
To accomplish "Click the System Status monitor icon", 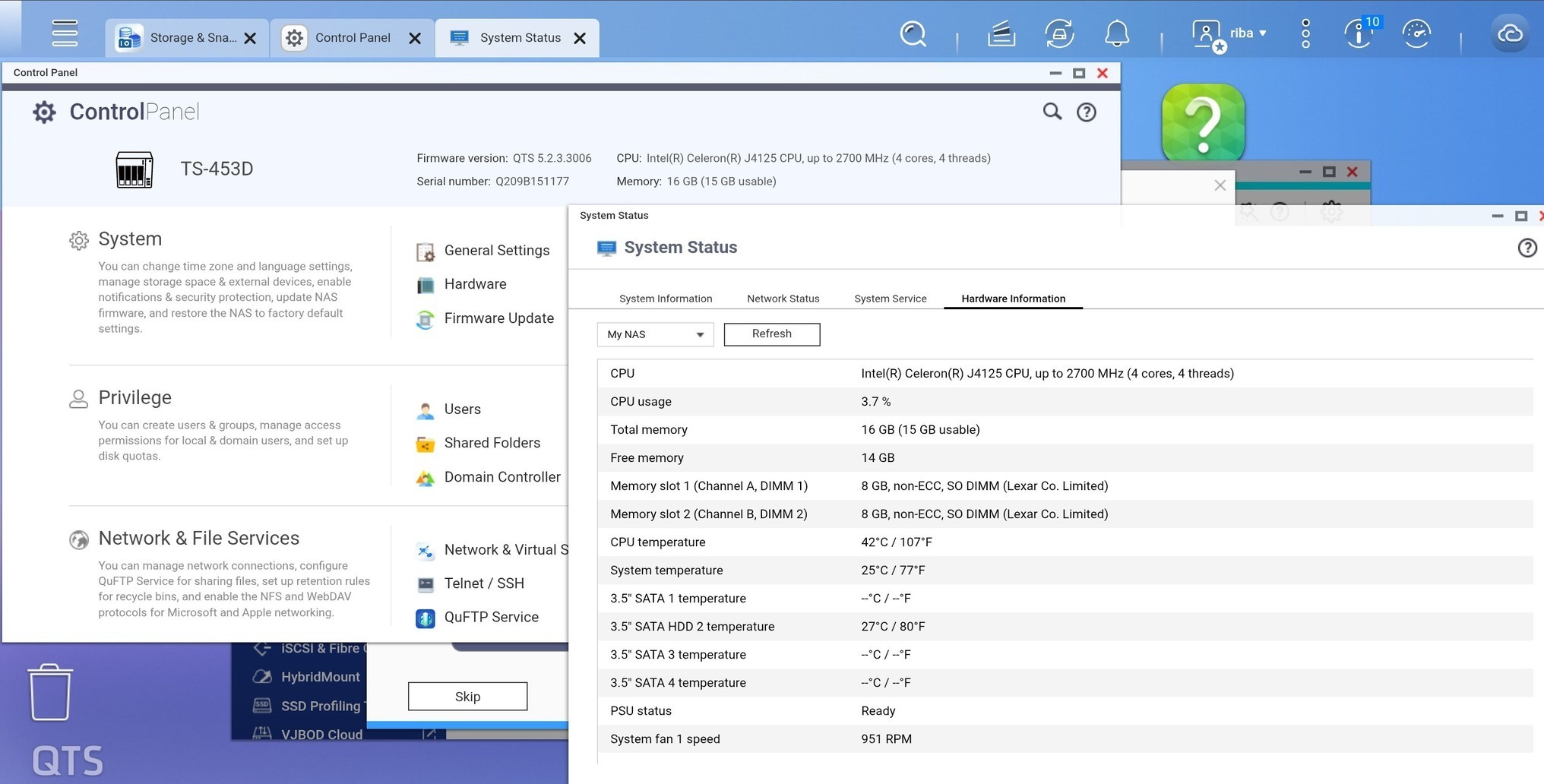I will coord(606,248).
